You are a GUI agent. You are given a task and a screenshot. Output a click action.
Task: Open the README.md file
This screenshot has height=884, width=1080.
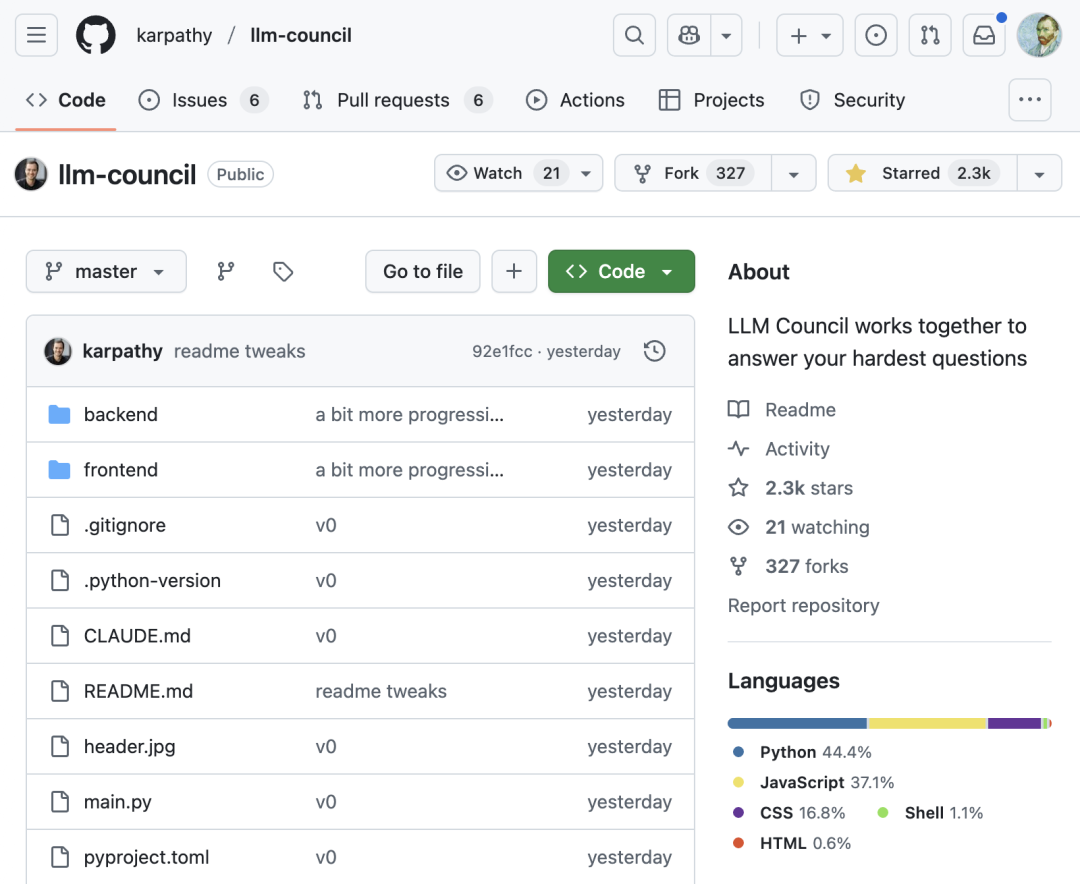138,691
